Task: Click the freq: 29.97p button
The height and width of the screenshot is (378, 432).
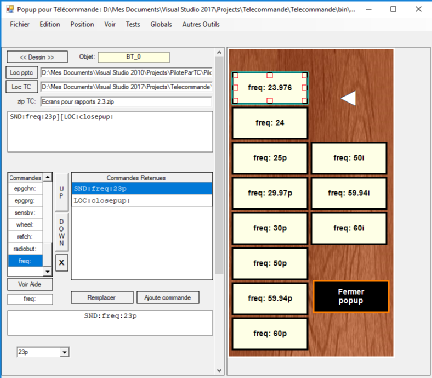Action: pos(270,193)
